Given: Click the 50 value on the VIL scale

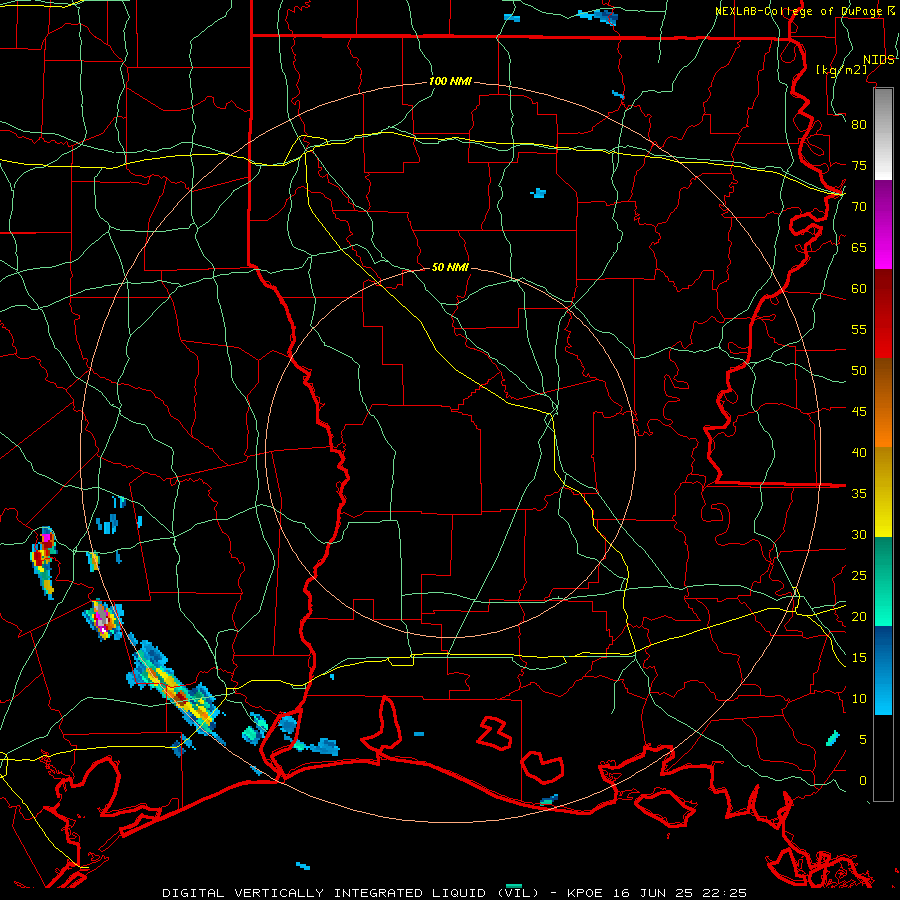Looking at the screenshot, I should coord(859,371).
